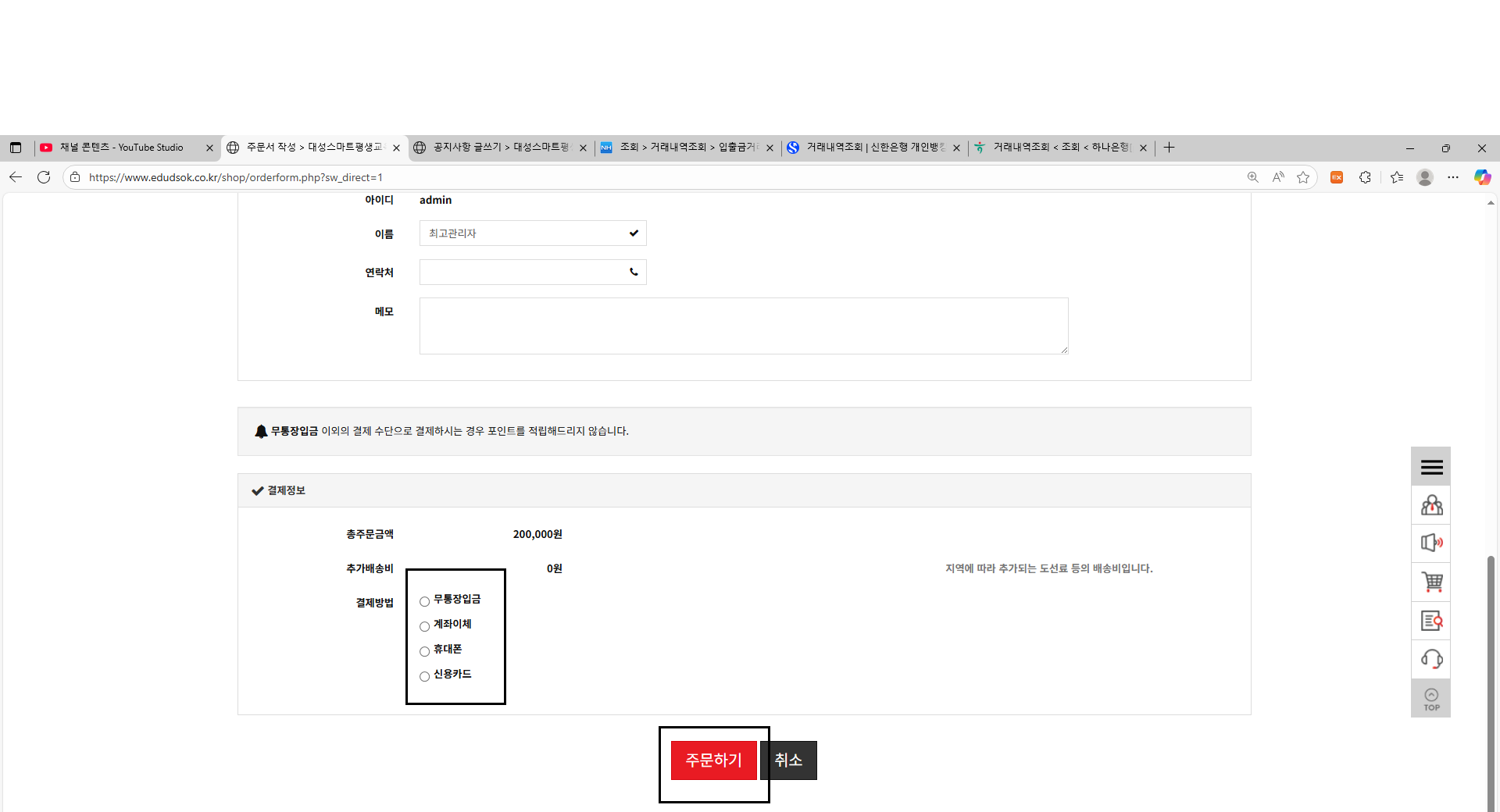This screenshot has width=1500, height=812.
Task: Click the orange extension icon in toolbar
Action: (1337, 177)
